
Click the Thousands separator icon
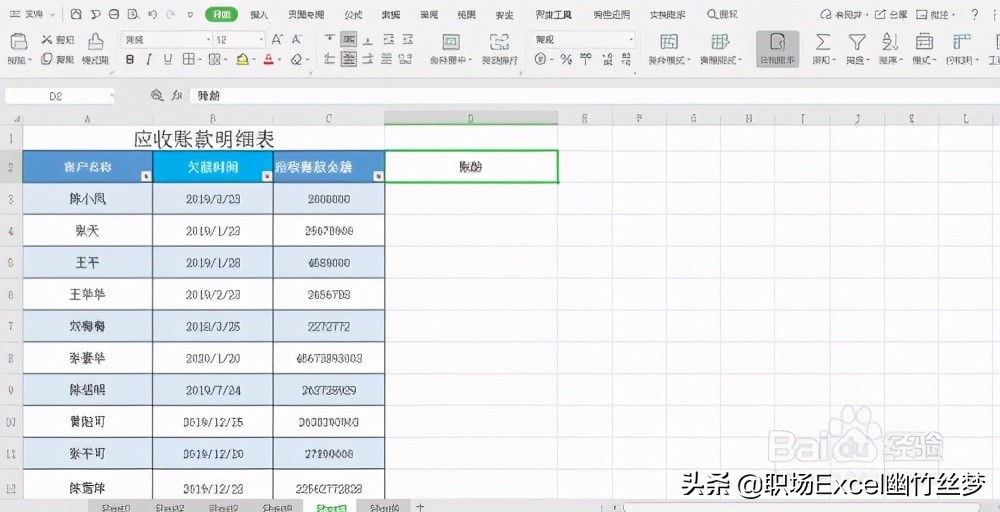point(586,59)
